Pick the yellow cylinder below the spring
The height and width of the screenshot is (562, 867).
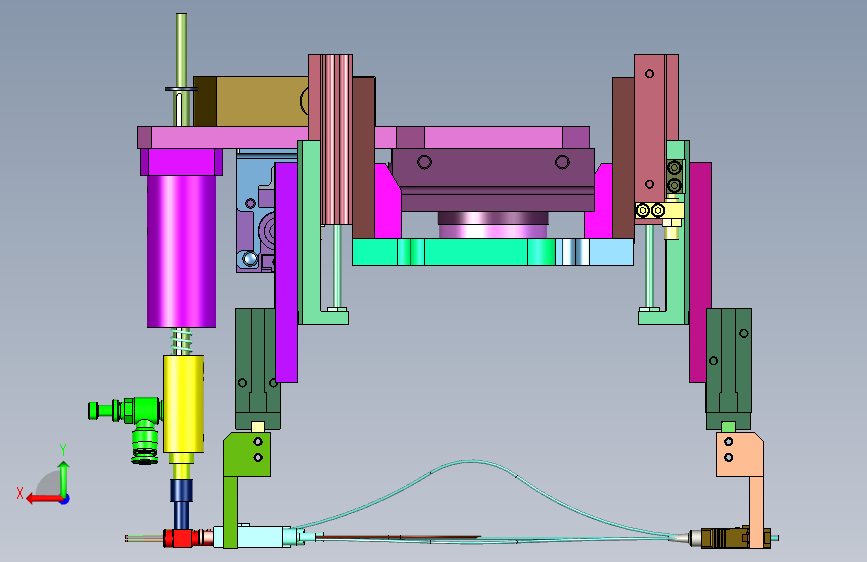184,404
